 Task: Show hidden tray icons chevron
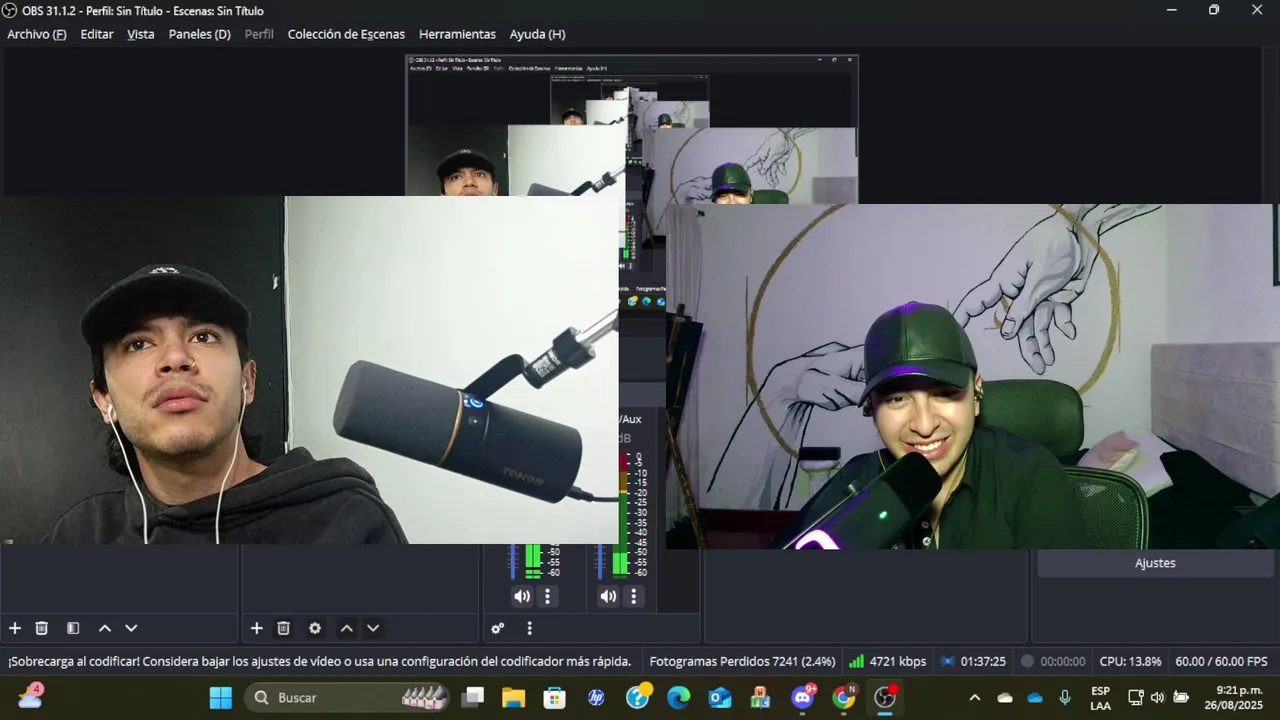tap(975, 697)
